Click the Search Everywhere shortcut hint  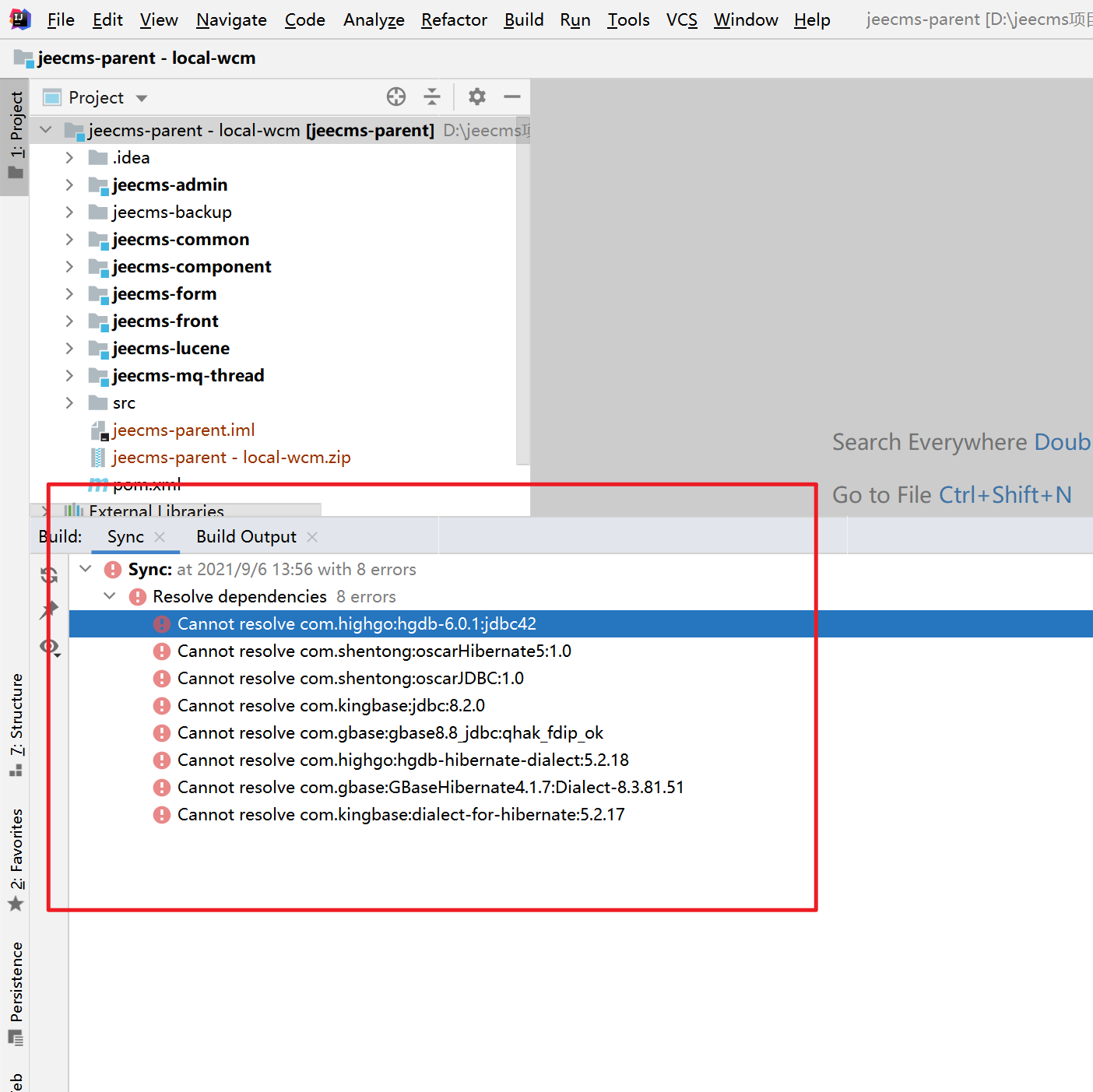click(x=962, y=442)
